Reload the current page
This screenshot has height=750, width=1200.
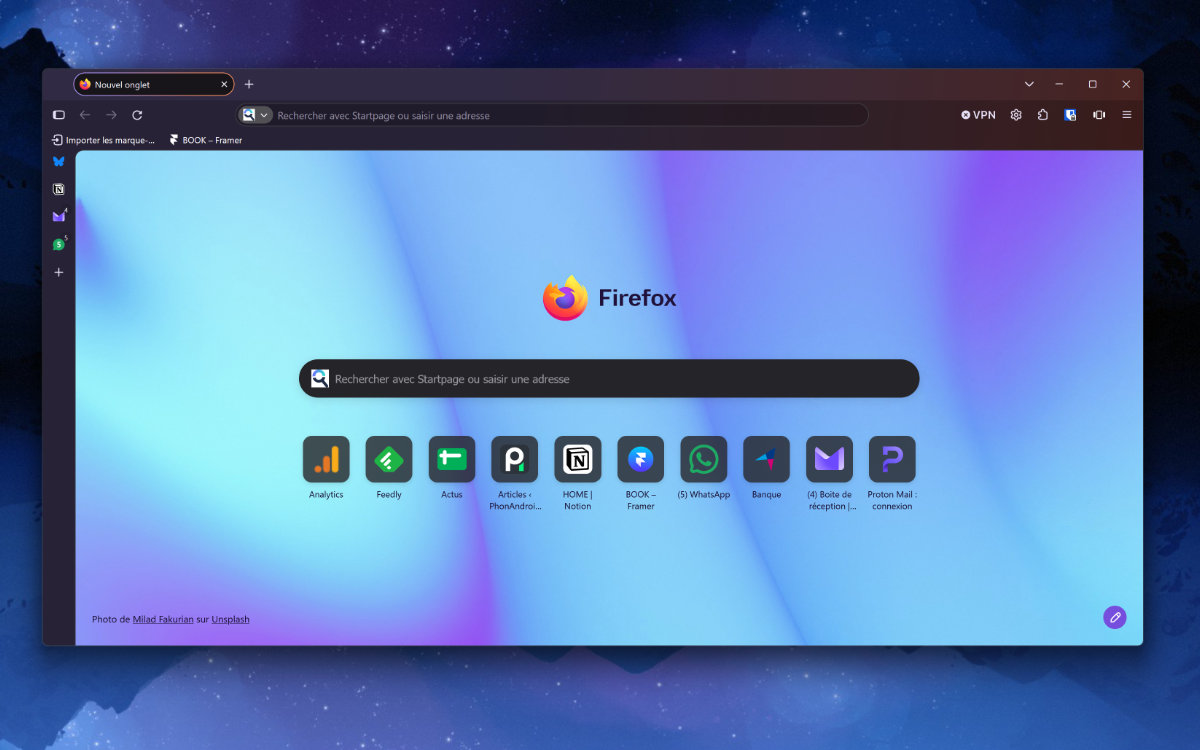[137, 115]
